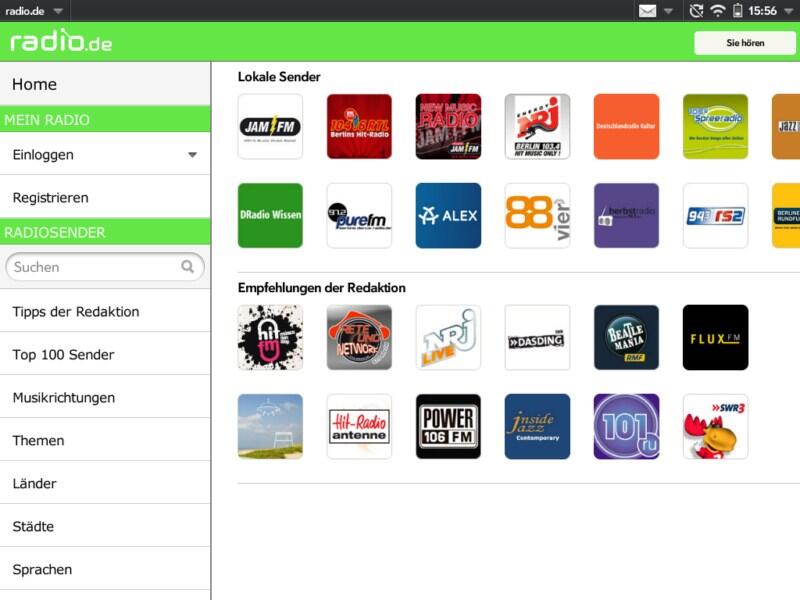Click the MEIN RADIO section header

point(105,119)
